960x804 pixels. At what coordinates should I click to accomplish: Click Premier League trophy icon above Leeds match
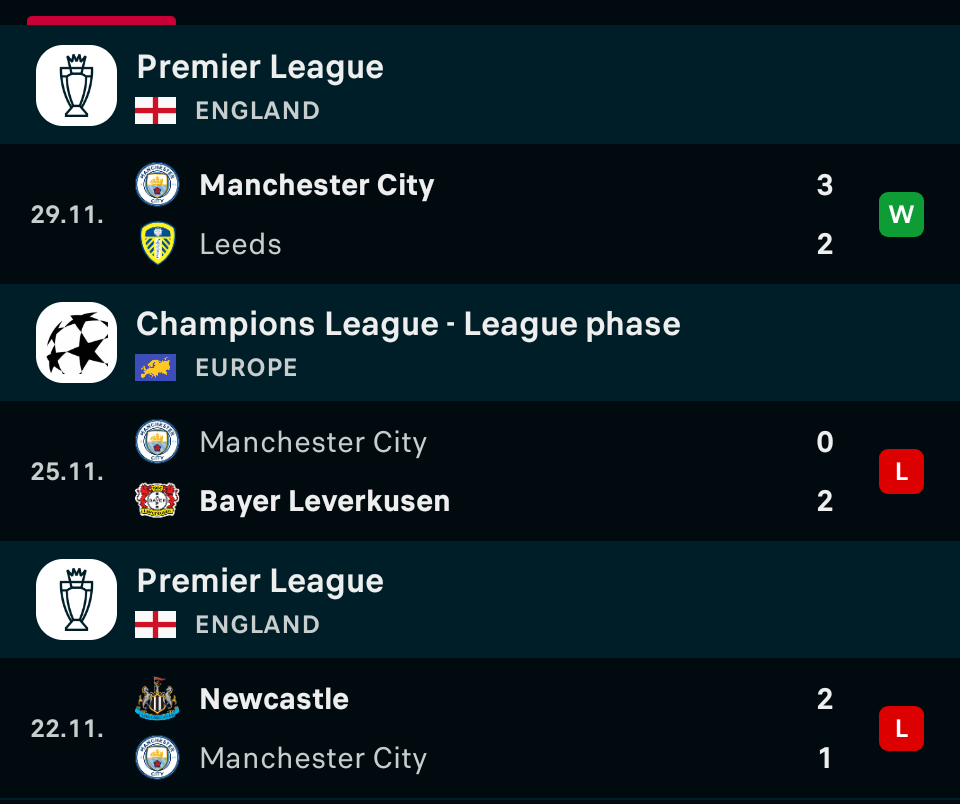77,86
